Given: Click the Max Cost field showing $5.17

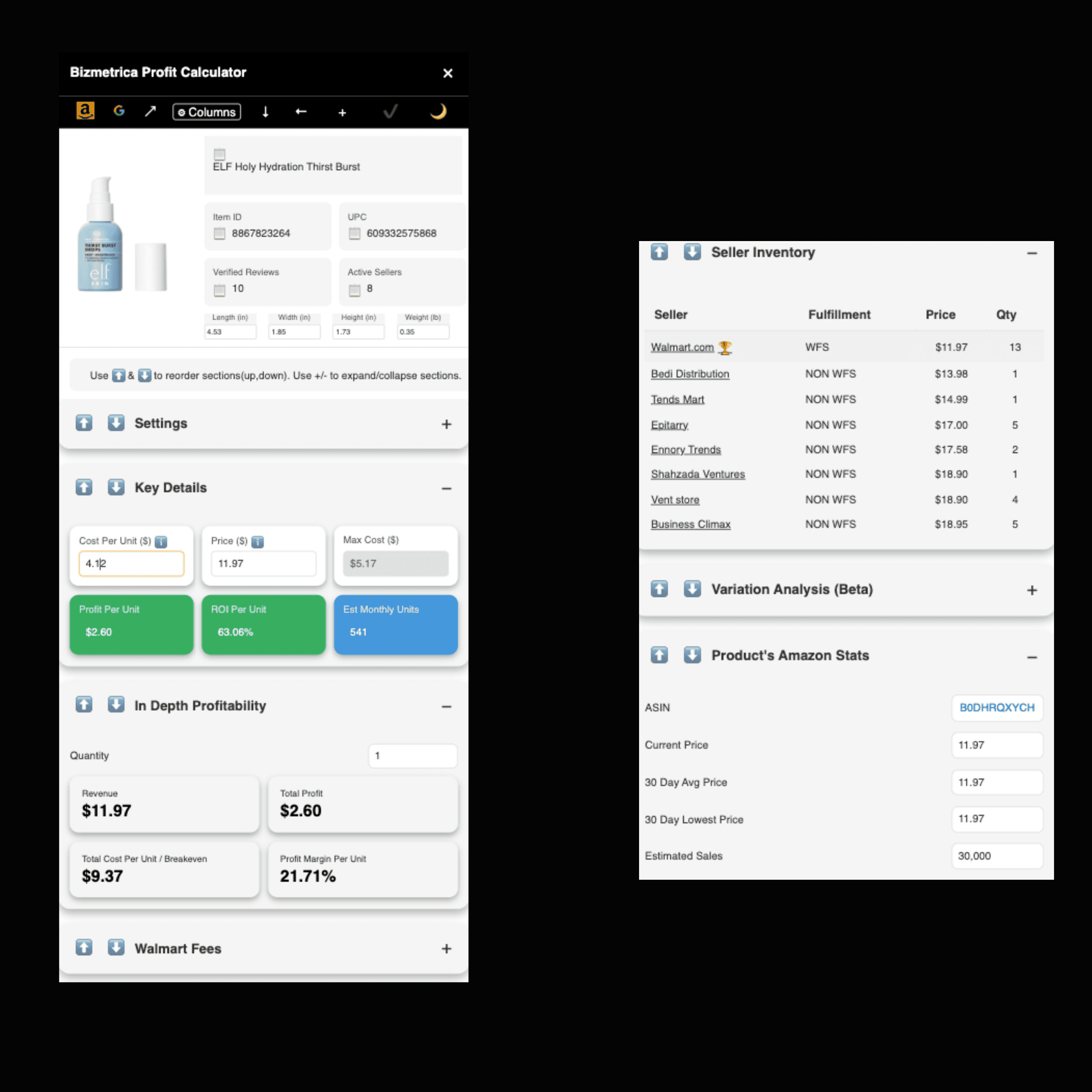Looking at the screenshot, I should click(396, 563).
